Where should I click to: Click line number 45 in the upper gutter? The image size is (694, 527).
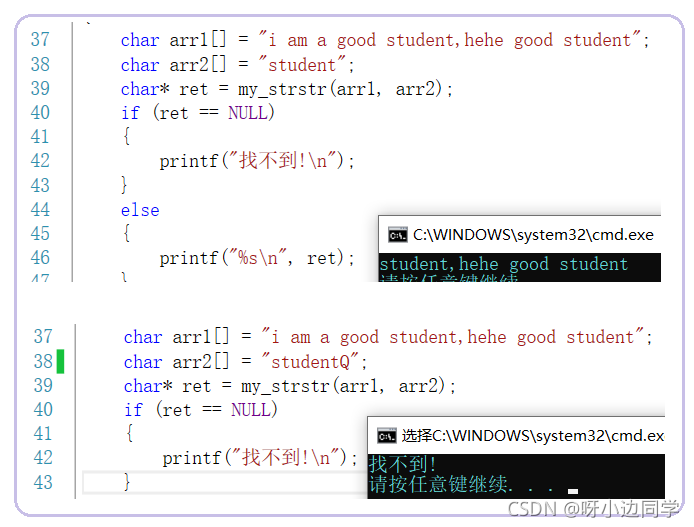[x=40, y=234]
